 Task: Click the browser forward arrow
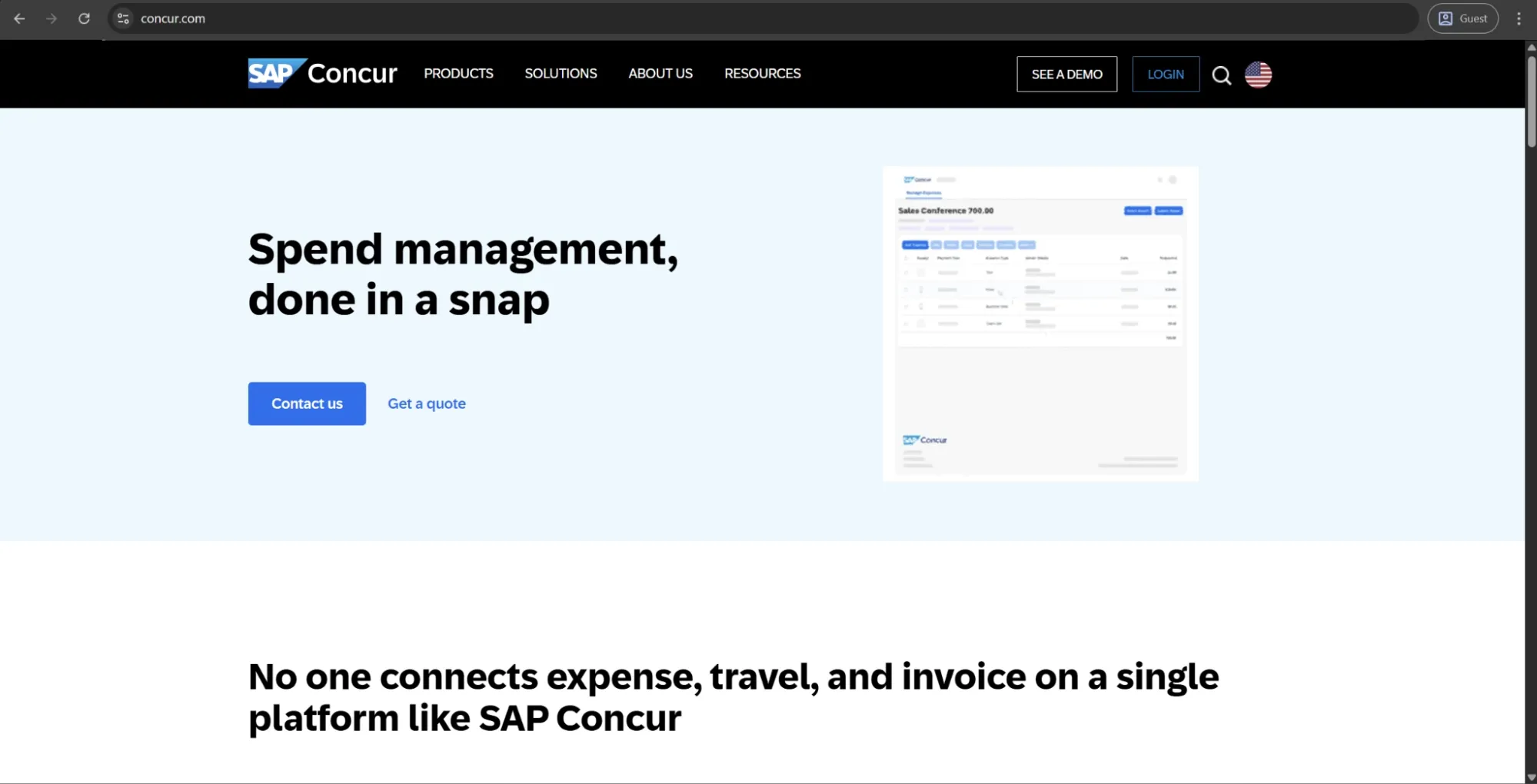coord(52,18)
